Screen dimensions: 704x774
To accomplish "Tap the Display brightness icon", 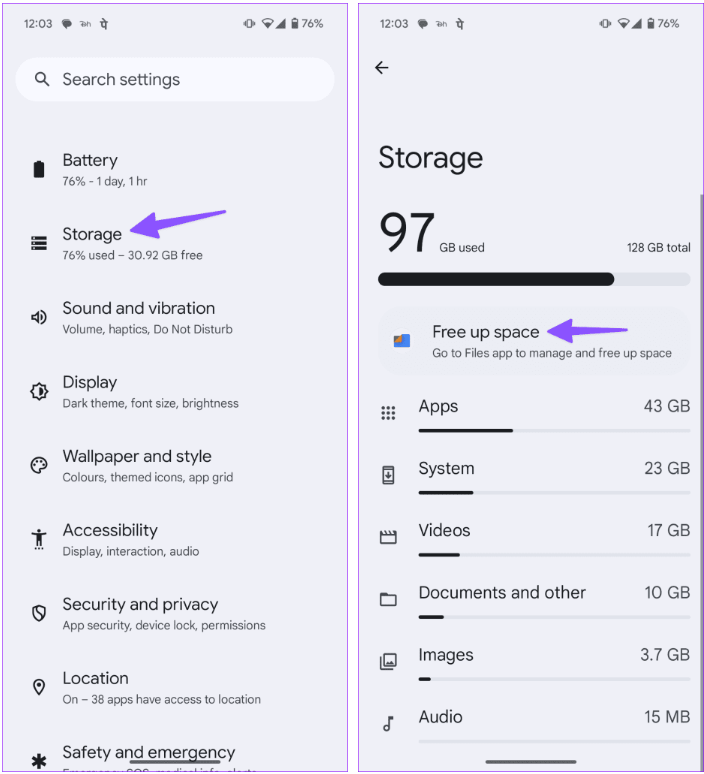I will [x=39, y=391].
